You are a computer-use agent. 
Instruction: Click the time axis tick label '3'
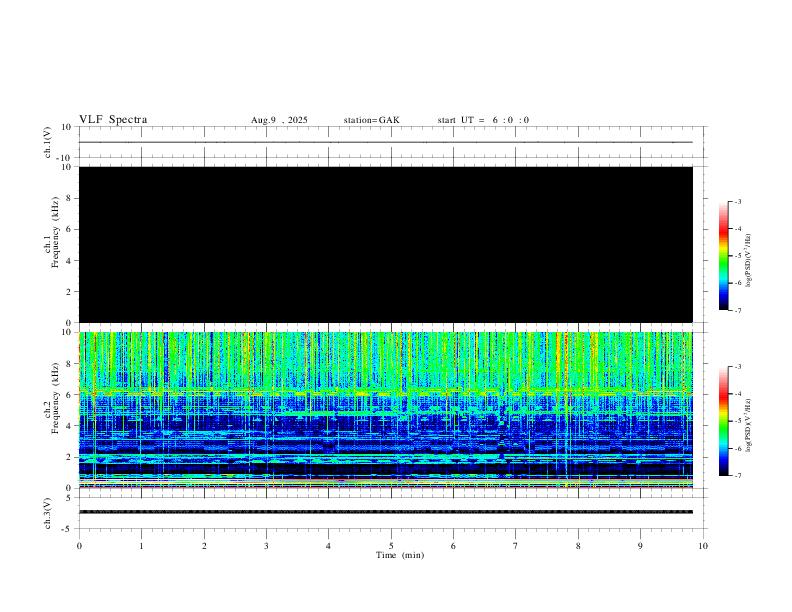(266, 546)
